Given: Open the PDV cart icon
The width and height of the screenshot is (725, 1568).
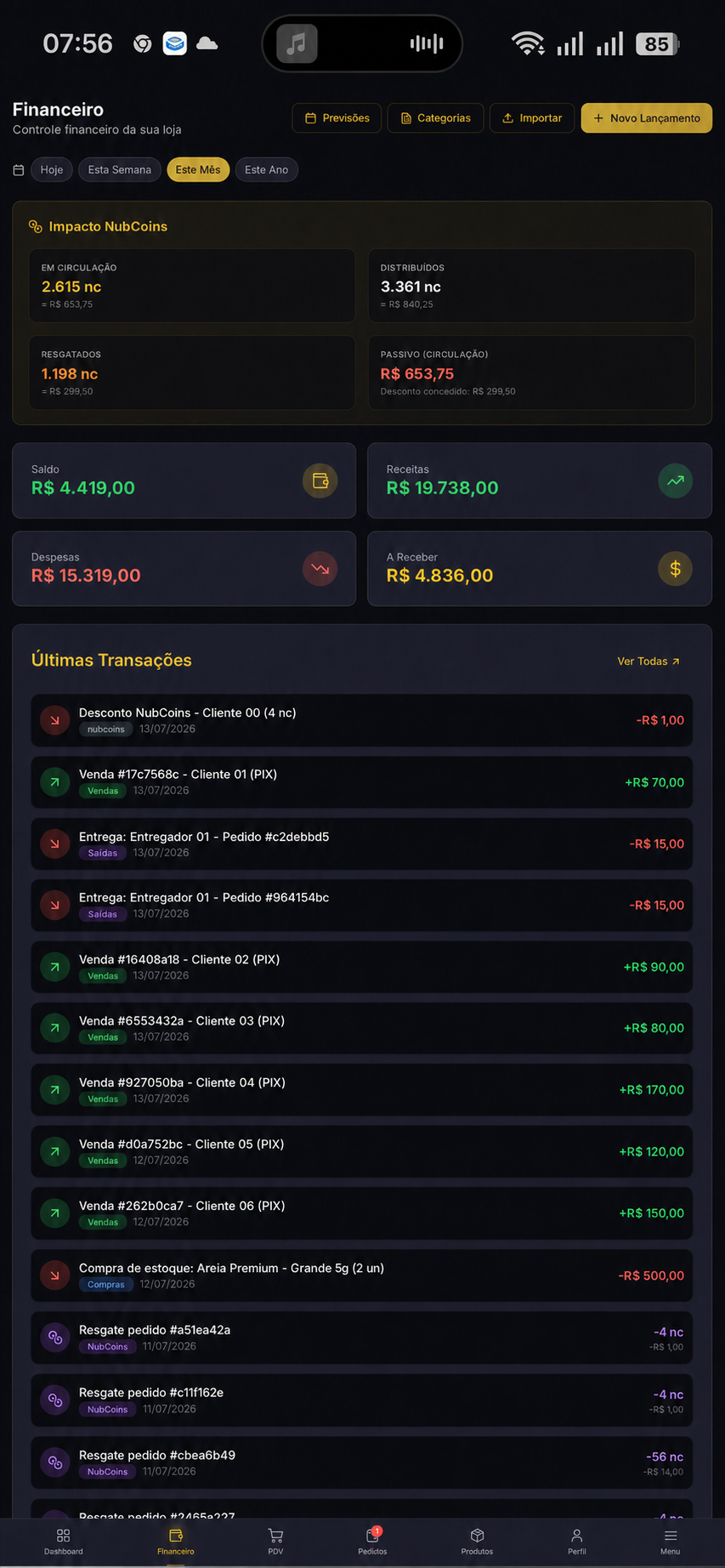Looking at the screenshot, I should [x=275, y=1536].
